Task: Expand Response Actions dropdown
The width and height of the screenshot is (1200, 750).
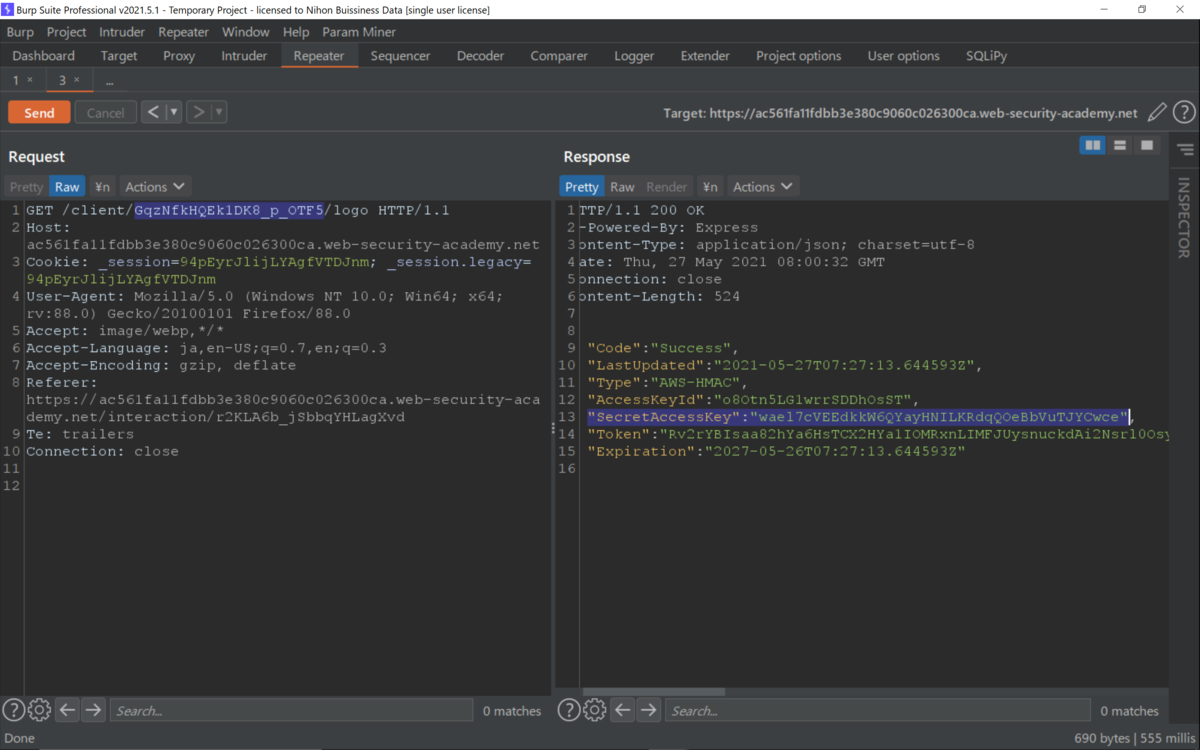Action: (763, 187)
